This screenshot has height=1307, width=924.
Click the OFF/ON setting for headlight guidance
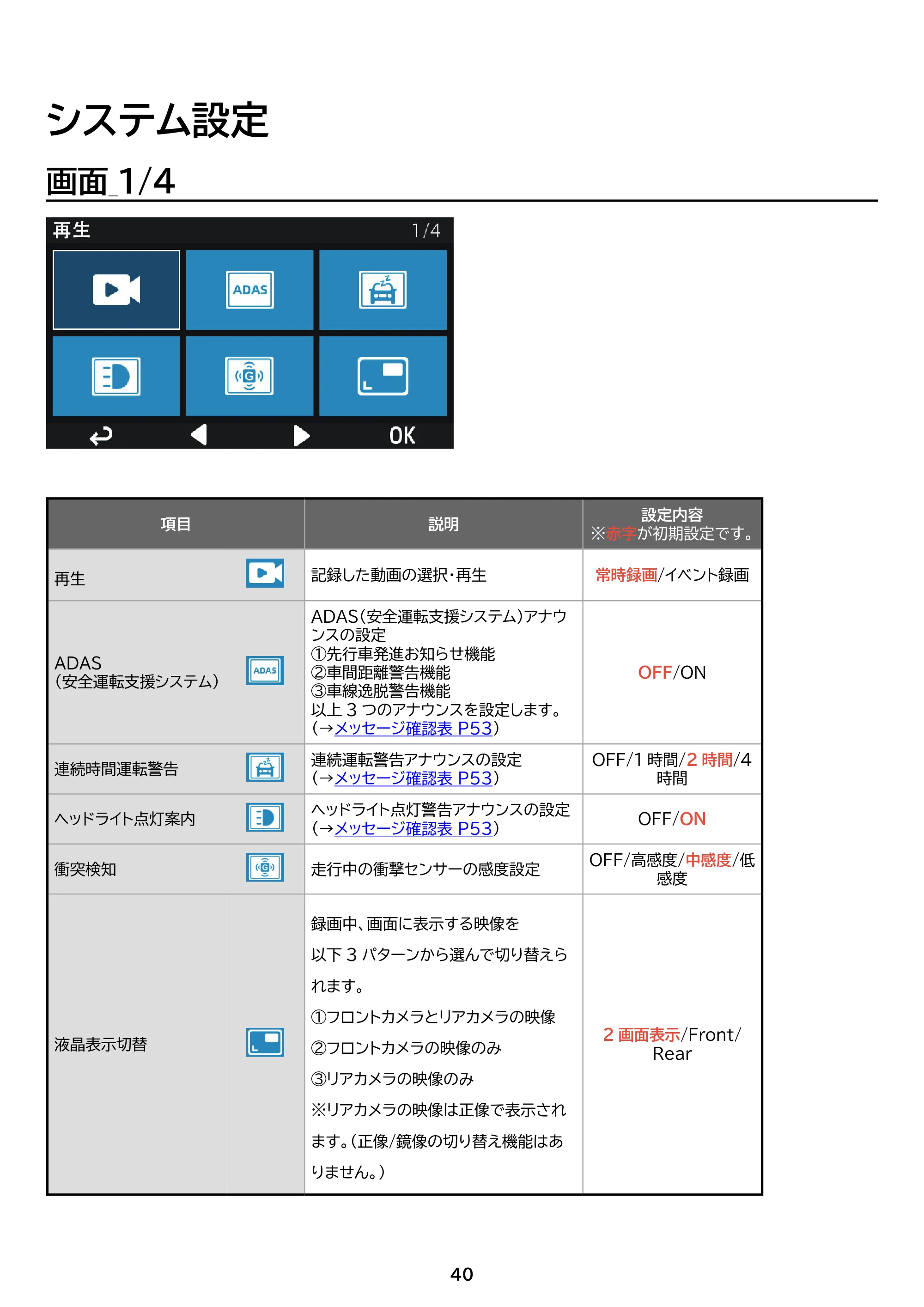(672, 819)
